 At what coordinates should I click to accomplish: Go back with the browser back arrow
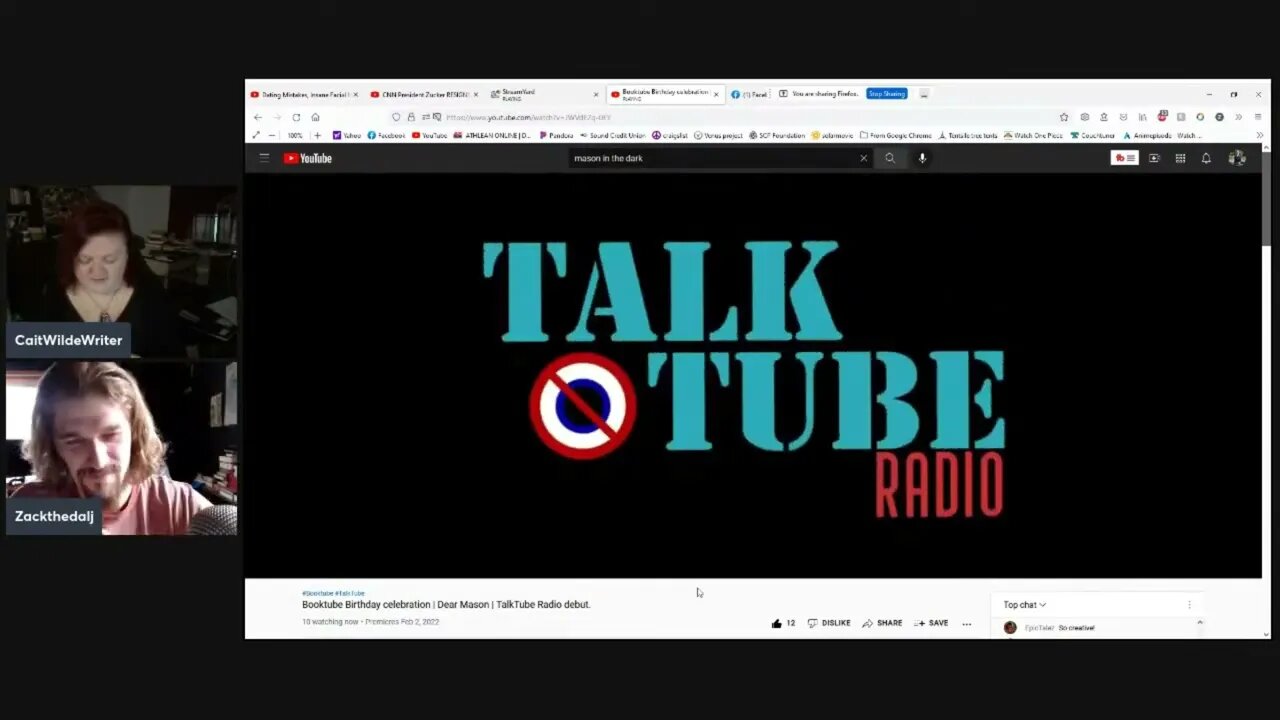pos(257,117)
